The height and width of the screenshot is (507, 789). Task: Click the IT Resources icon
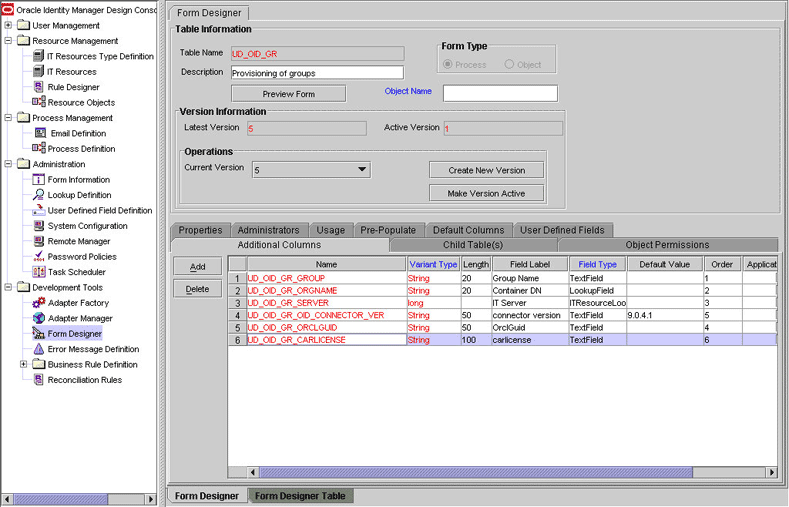(x=38, y=71)
